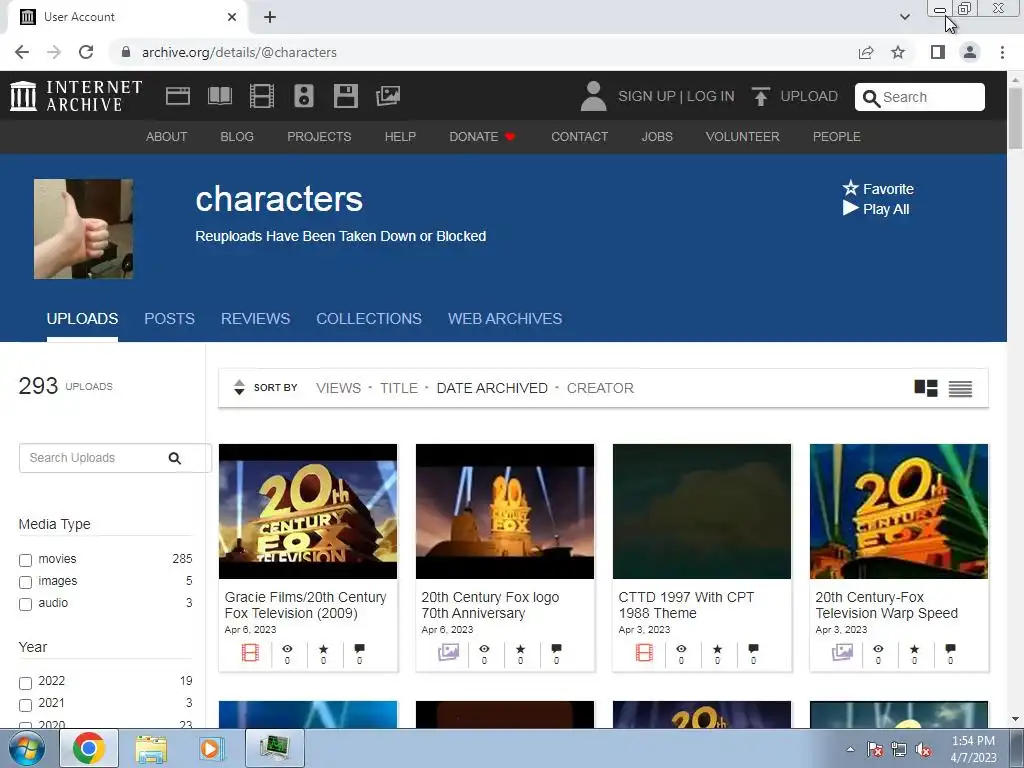This screenshot has height=768, width=1024.
Task: Open Gracie Films/20th Century Fox Television thumbnail
Action: click(x=308, y=511)
